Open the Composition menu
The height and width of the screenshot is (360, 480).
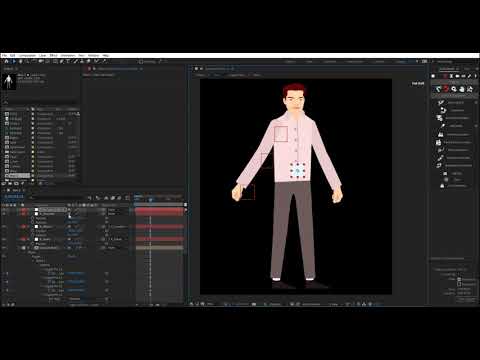pos(27,55)
